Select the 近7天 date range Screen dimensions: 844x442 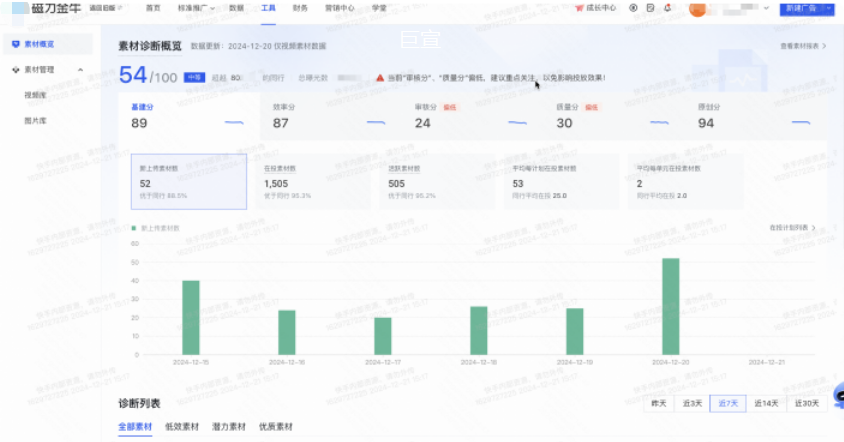728,403
